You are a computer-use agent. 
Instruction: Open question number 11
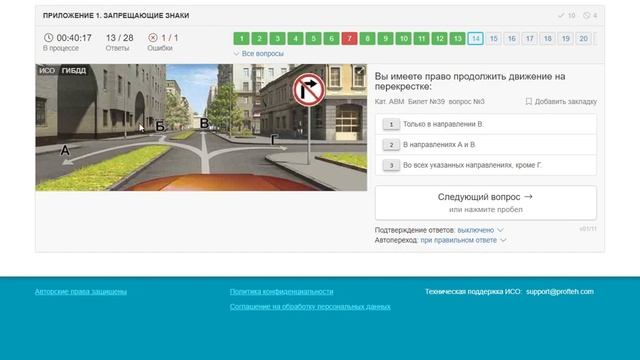coord(421,38)
